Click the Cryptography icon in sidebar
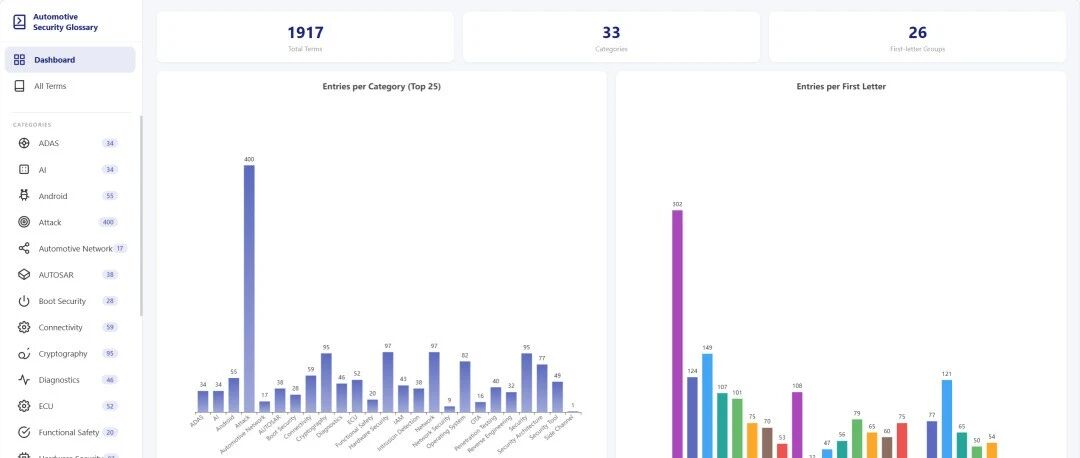This screenshot has height=458, width=1080. pos(24,353)
